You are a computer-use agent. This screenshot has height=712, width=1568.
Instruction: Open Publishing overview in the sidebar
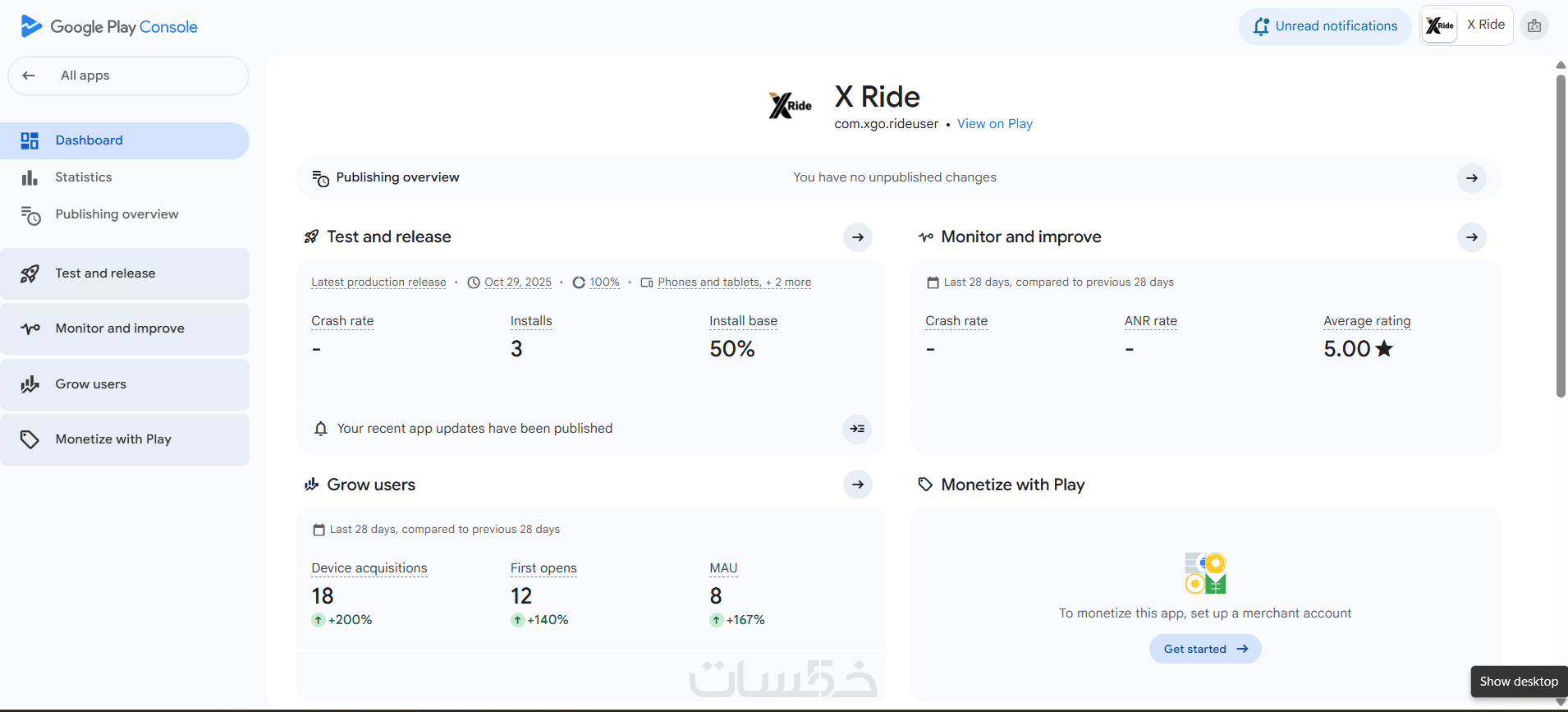(x=117, y=214)
